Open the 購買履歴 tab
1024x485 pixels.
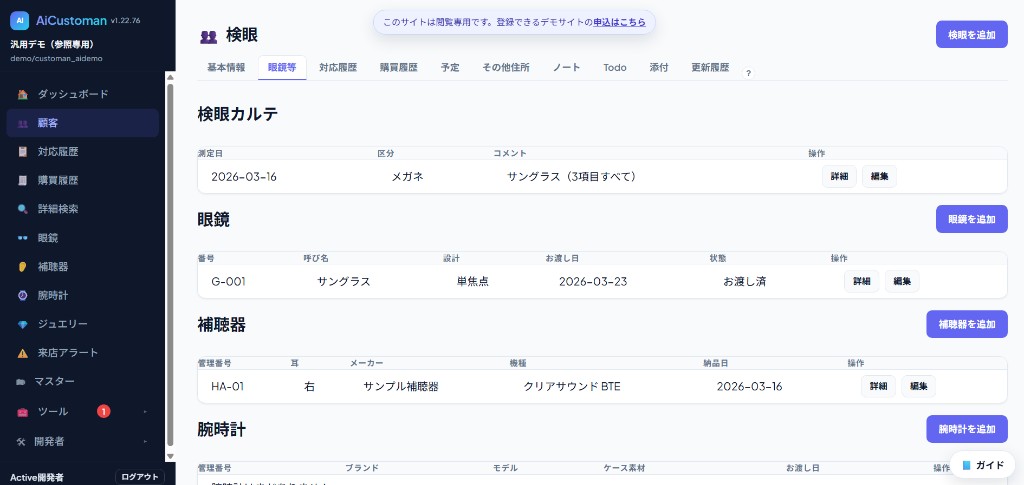point(398,67)
